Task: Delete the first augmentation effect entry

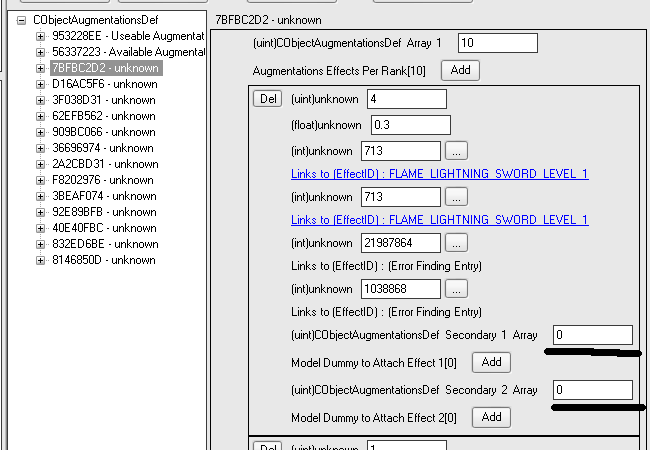Action: [267, 99]
